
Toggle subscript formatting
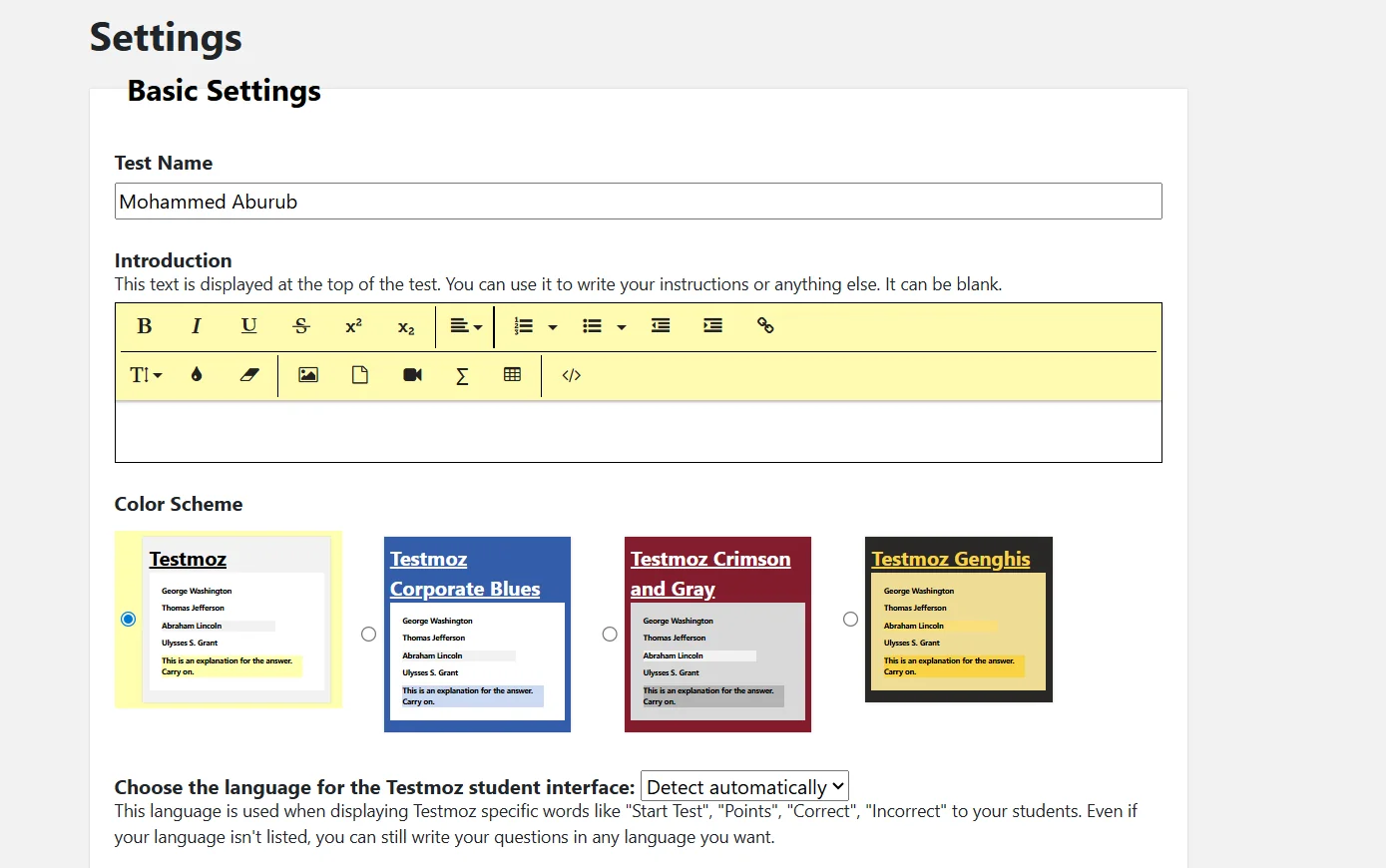405,326
